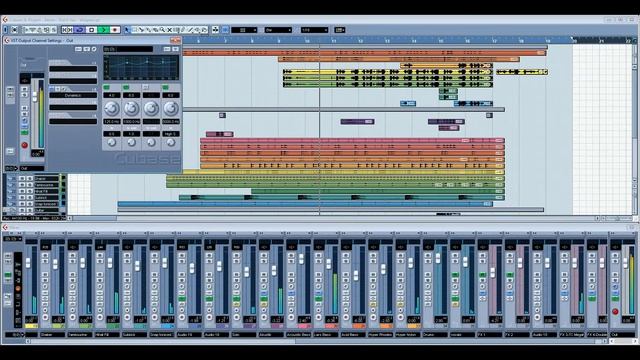Click the Out channel fader in settings window
The height and width of the screenshot is (360, 640).
tap(35, 97)
